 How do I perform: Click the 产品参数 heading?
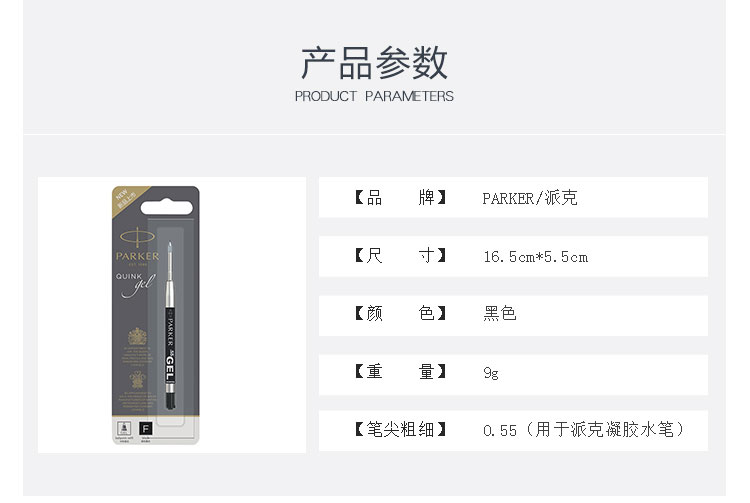374,63
